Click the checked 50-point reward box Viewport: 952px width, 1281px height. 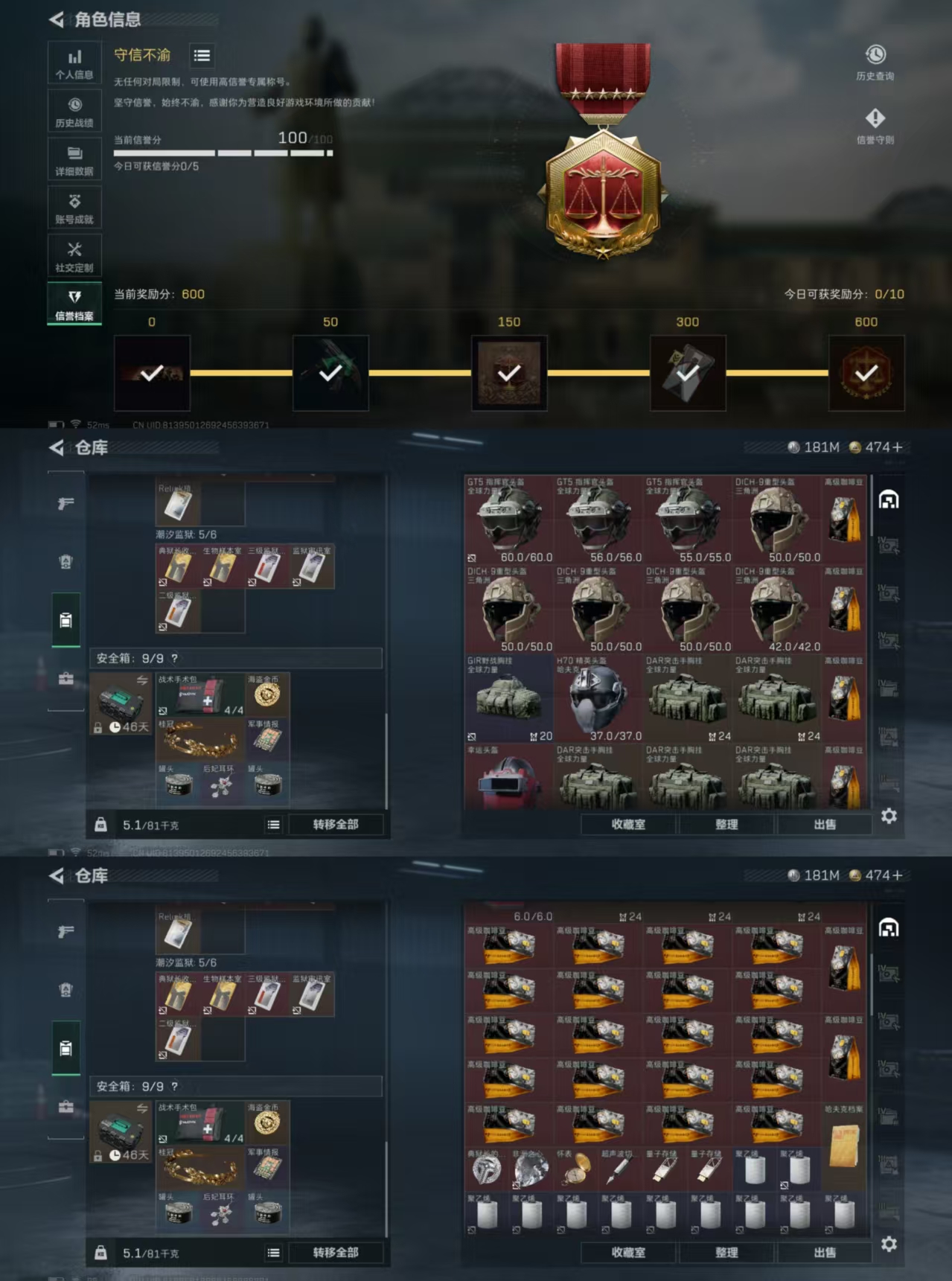coord(330,373)
